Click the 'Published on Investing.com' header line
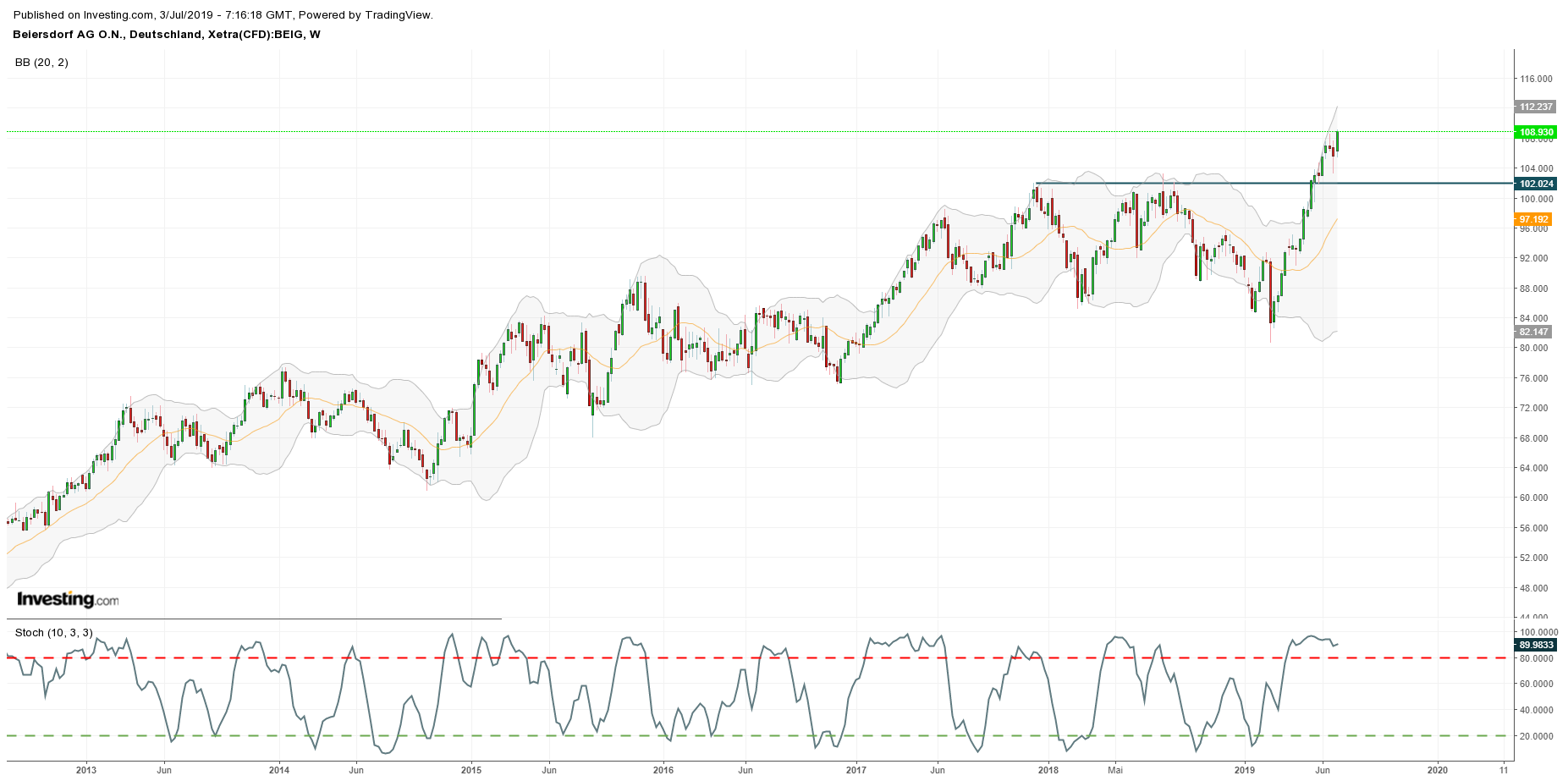The height and width of the screenshot is (781, 1568). [x=223, y=15]
